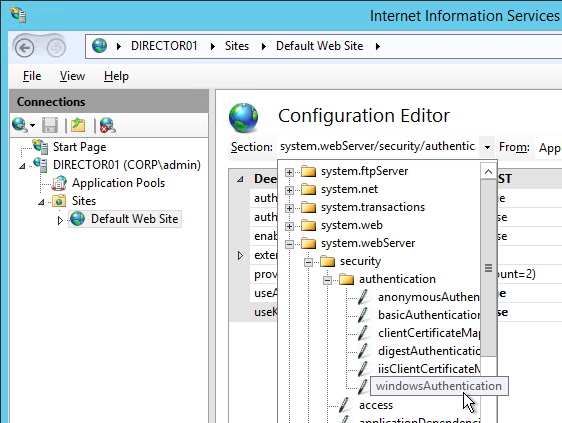This screenshot has height=423, width=562.
Task: Expand the system.web node
Action: 289,226
